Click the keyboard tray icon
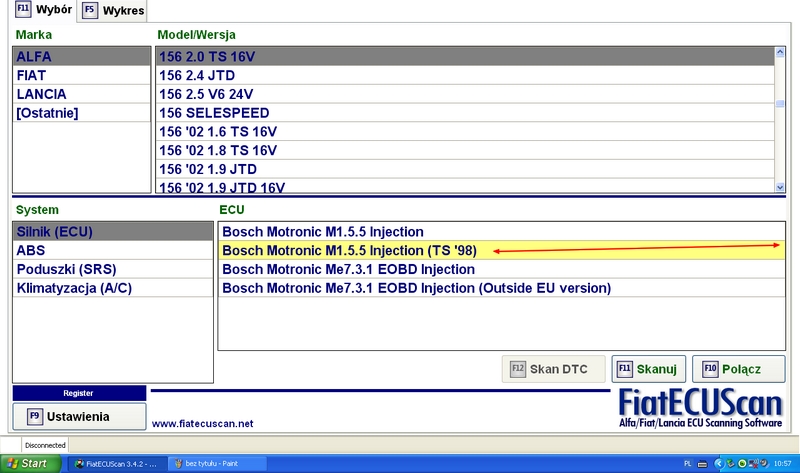Viewport: 800px width, 473px height. [x=703, y=464]
